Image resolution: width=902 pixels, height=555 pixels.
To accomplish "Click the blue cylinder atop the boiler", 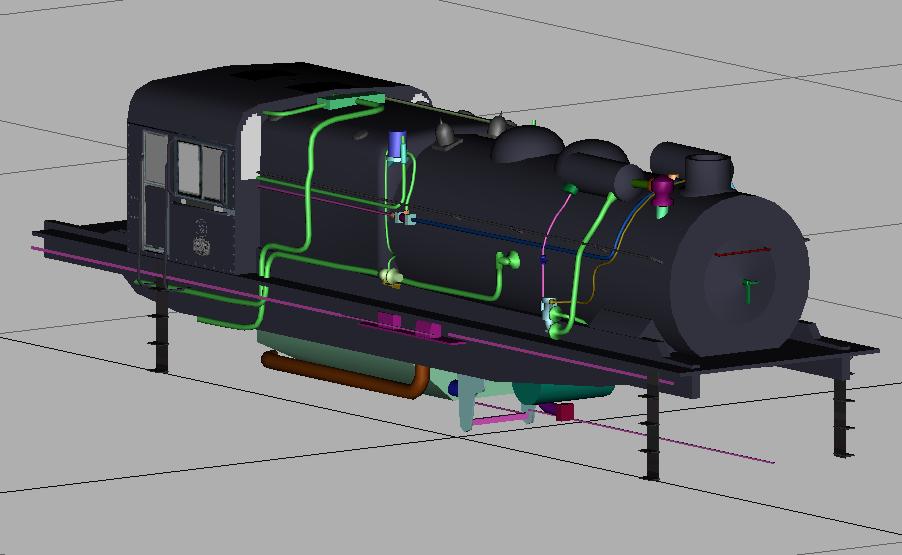I will pyautogui.click(x=398, y=143).
